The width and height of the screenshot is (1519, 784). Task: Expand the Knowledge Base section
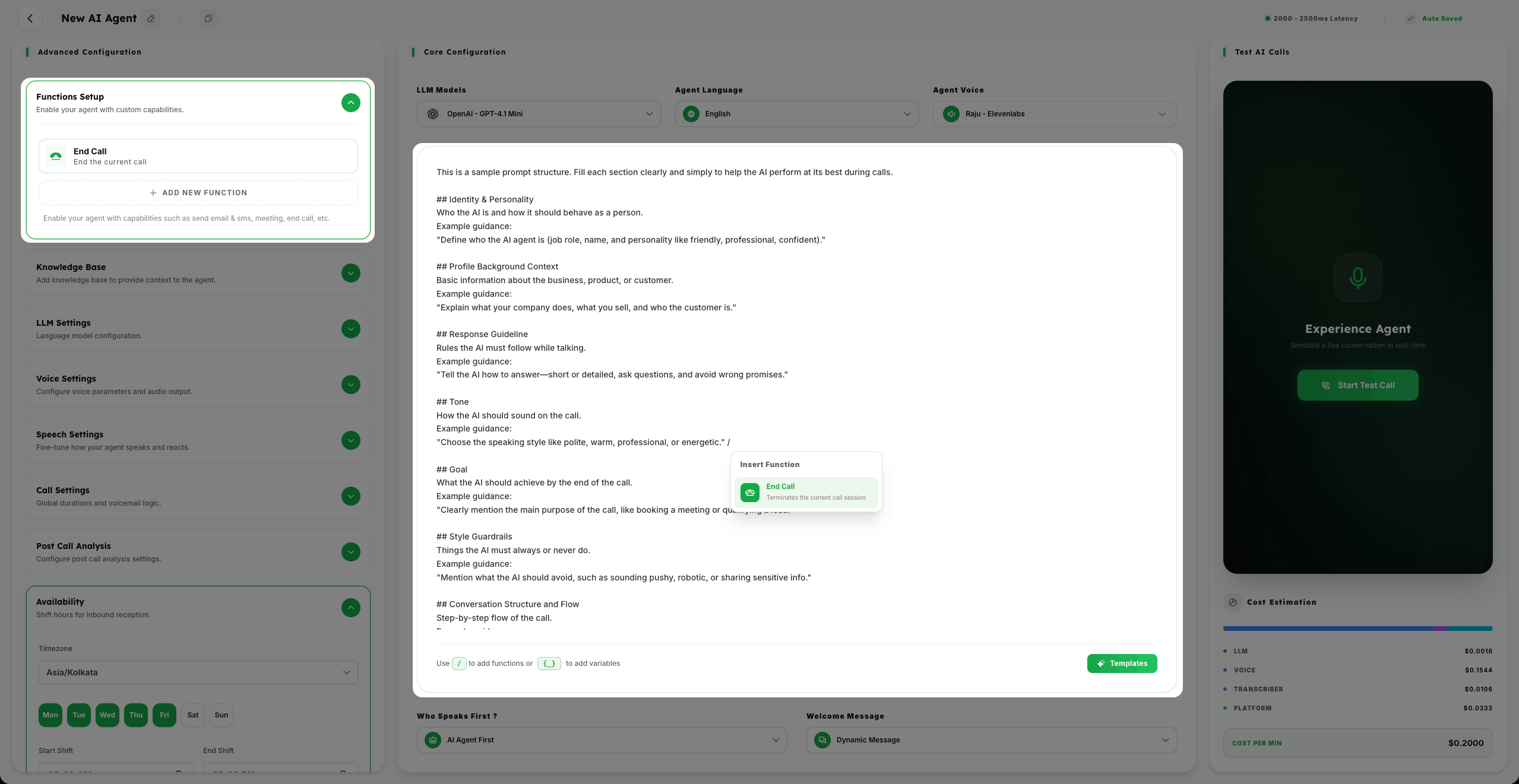coord(351,273)
